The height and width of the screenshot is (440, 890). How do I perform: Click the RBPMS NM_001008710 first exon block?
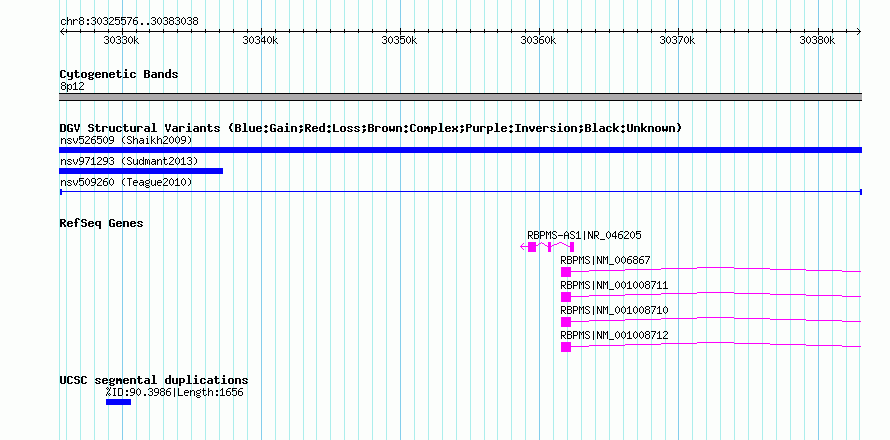[x=565, y=322]
